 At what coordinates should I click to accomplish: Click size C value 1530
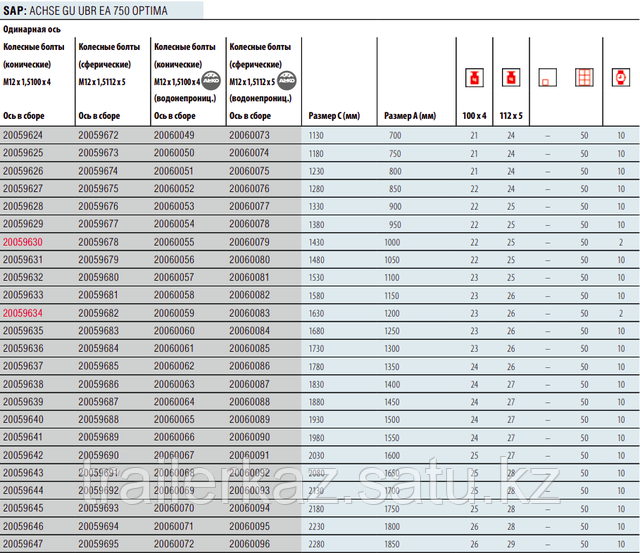pos(316,278)
